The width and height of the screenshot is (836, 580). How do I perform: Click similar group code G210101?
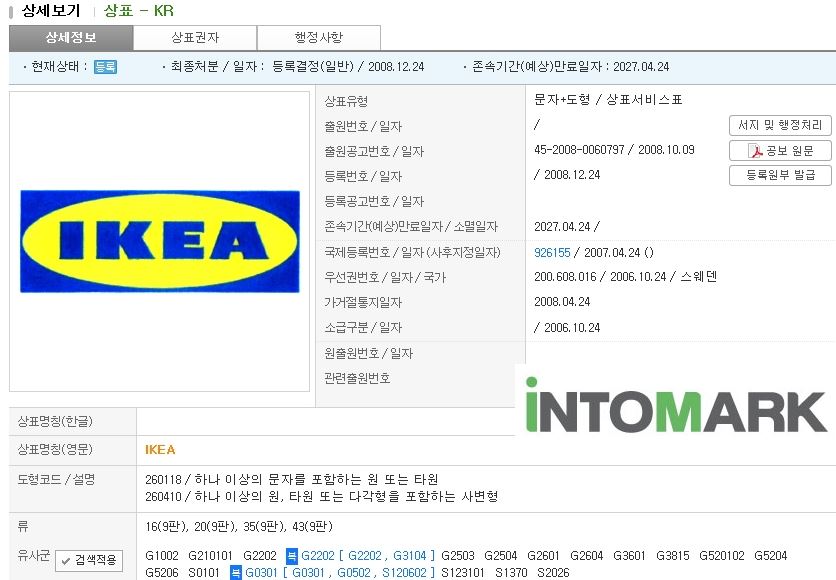pyautogui.click(x=211, y=556)
